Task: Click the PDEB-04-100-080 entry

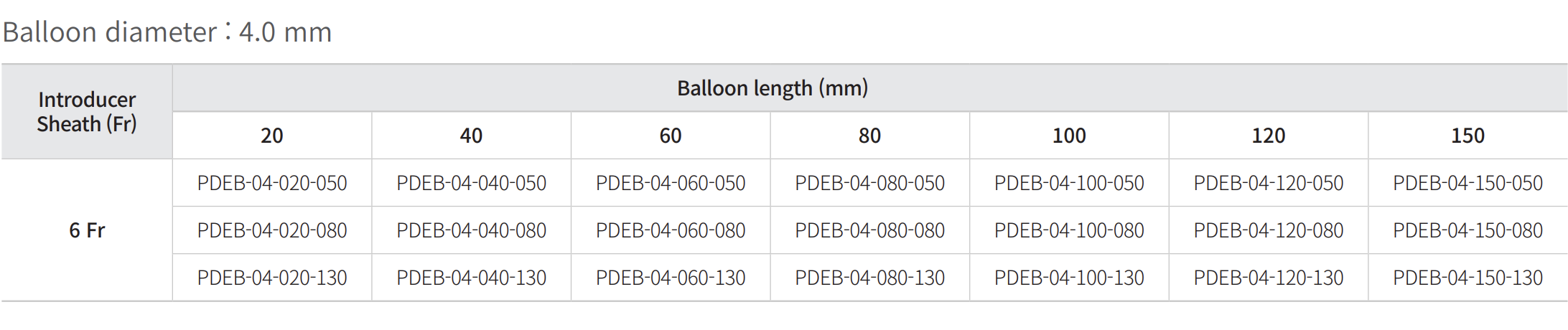Action: (x=1069, y=230)
